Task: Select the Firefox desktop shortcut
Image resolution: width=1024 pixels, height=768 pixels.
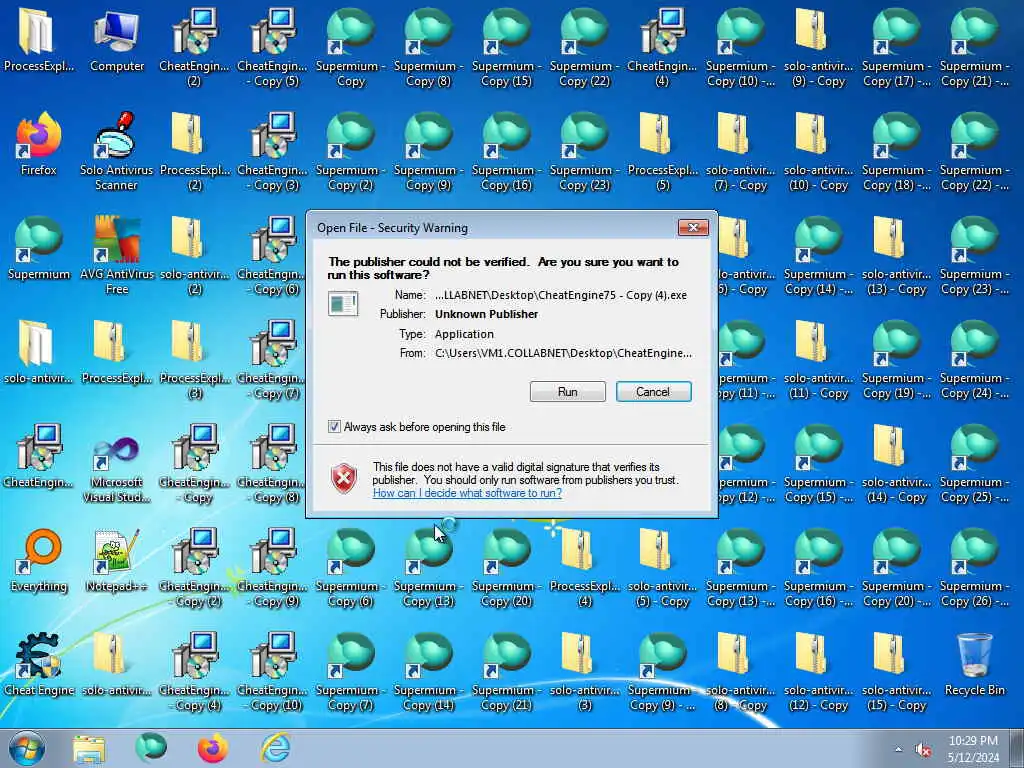Action: [39, 144]
